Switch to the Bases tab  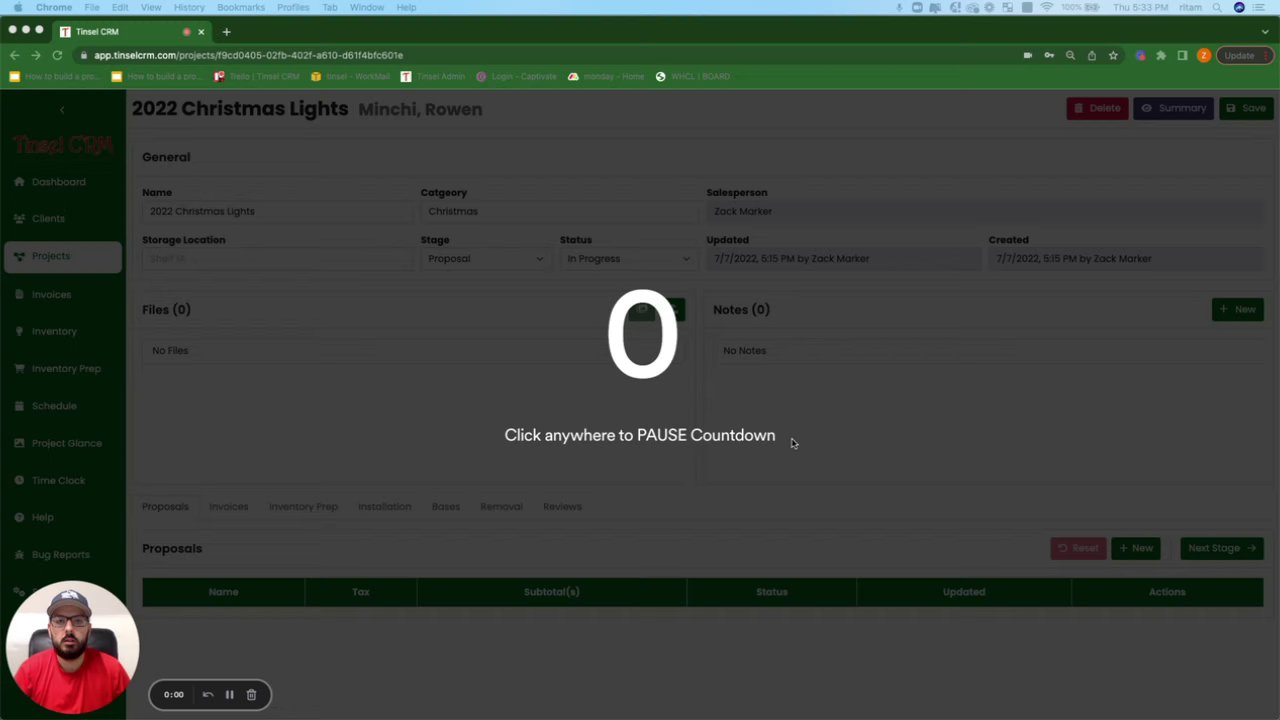(445, 507)
